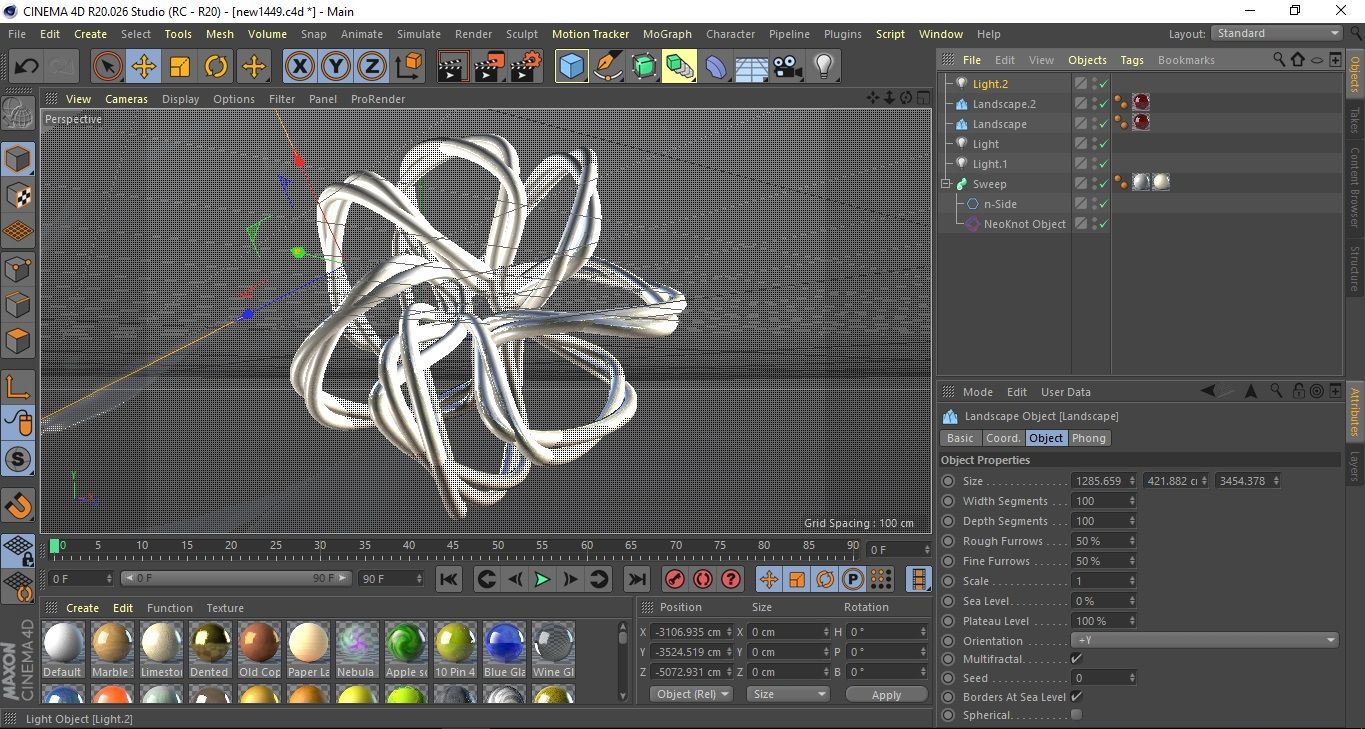The image size is (1365, 729).
Task: Open the Orientation +Y dropdown
Action: point(1204,640)
